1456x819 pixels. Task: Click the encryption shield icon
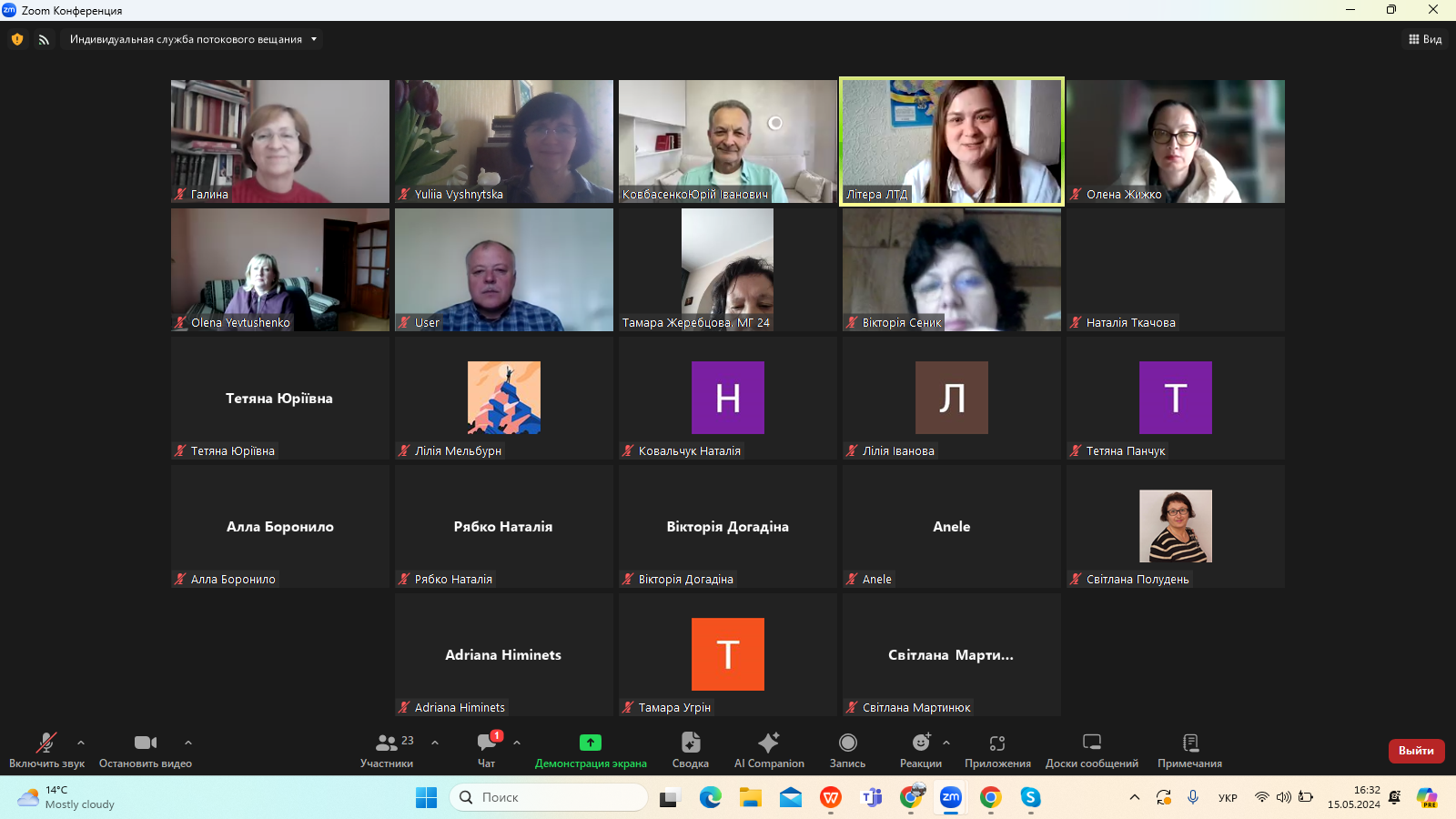pyautogui.click(x=17, y=39)
